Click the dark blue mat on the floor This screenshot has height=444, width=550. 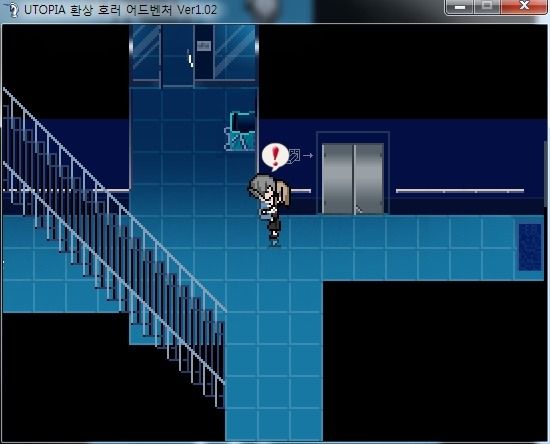(x=530, y=247)
